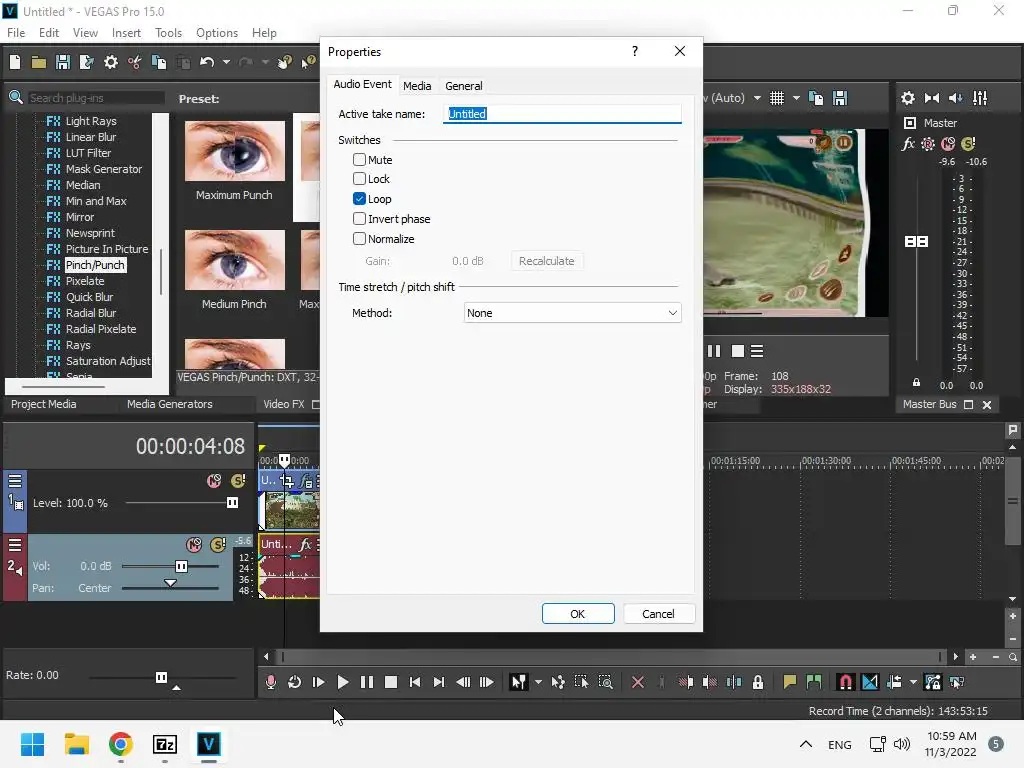Choose the Maximum Punch preset thumbnail
The height and width of the screenshot is (768, 1024).
point(234,151)
